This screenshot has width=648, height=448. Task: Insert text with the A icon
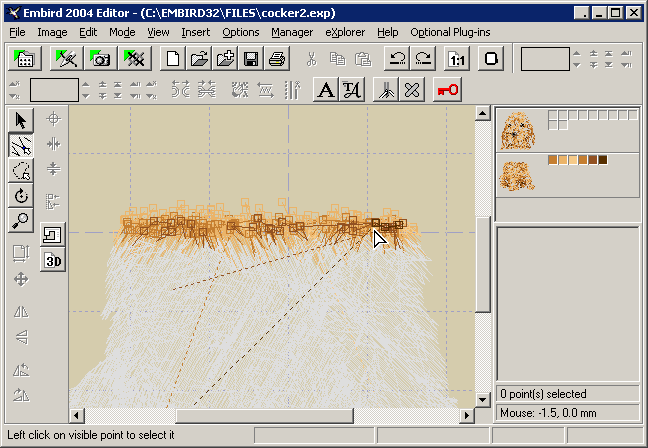pos(326,90)
